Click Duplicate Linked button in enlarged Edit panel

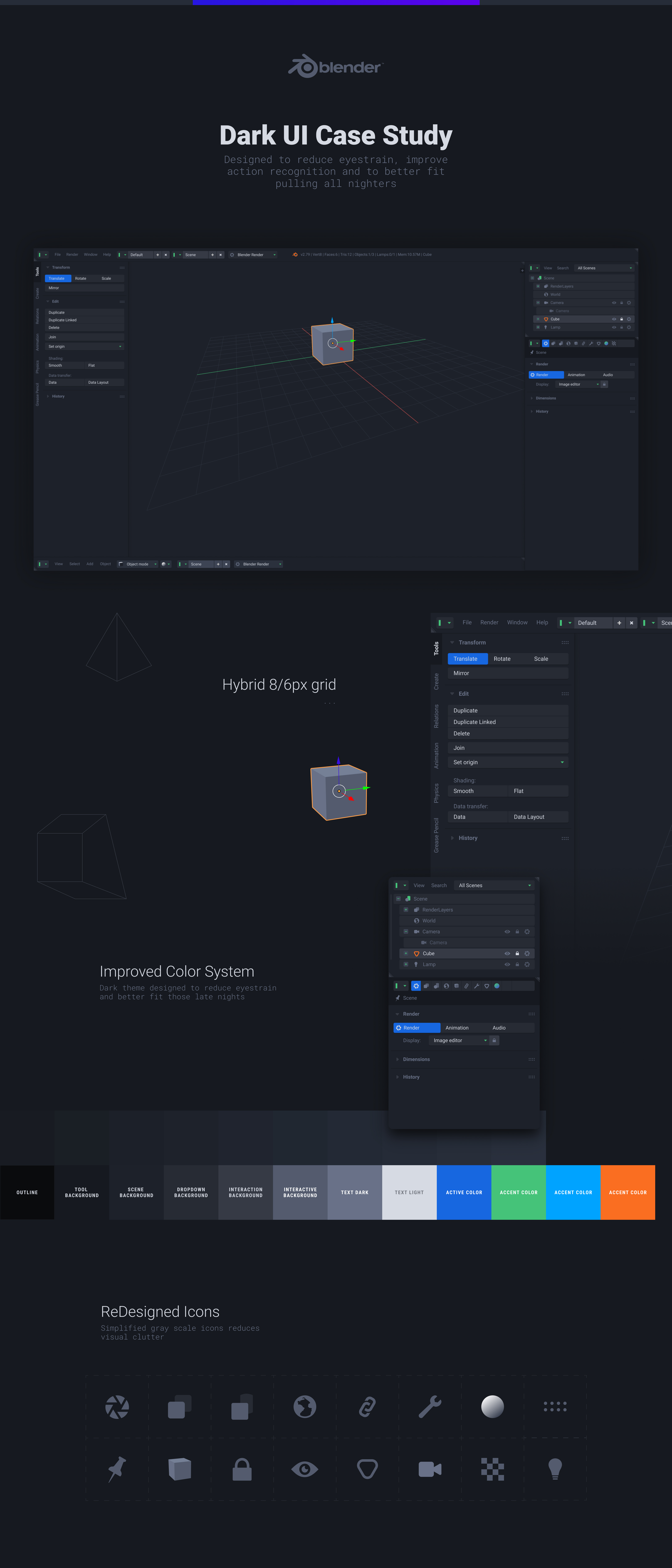pyautogui.click(x=475, y=722)
